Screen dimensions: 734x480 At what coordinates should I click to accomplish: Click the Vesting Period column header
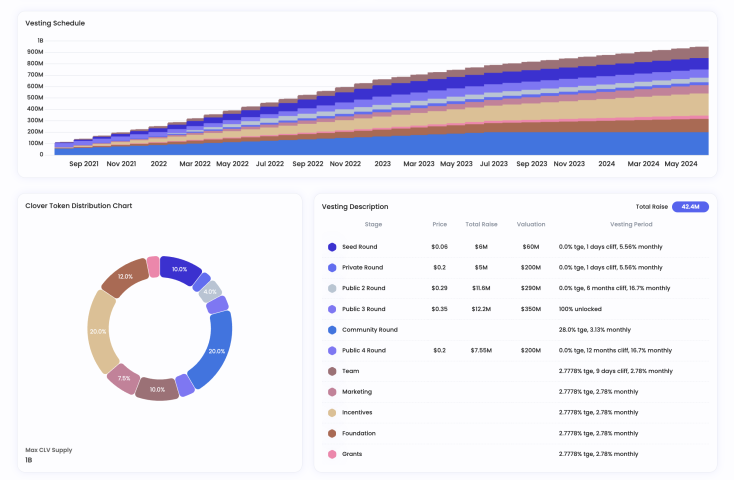(630, 225)
